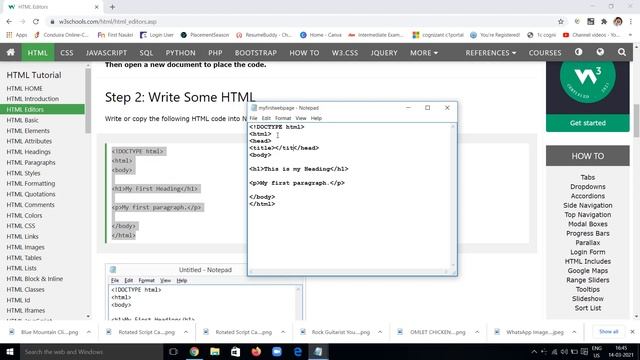Image resolution: width=640 pixels, height=360 pixels.
Task: Click the taskbar search box
Action: click(91, 351)
